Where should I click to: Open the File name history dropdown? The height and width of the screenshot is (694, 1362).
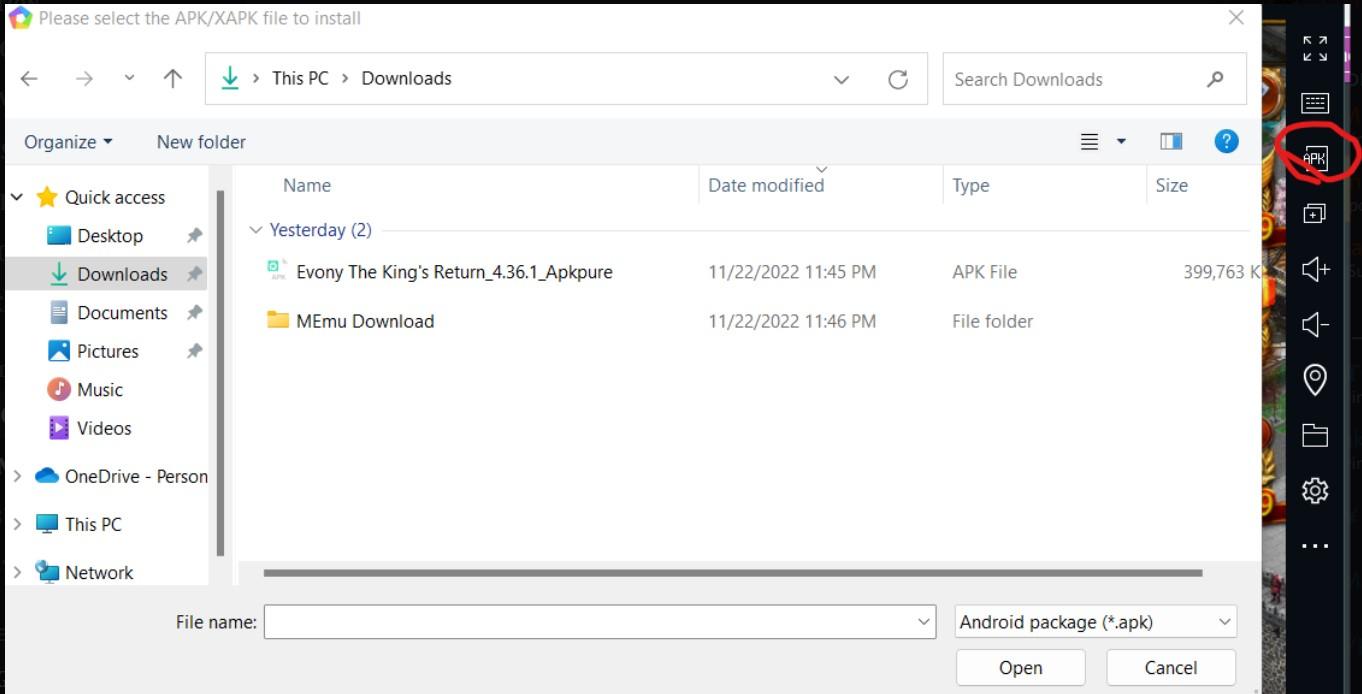924,622
